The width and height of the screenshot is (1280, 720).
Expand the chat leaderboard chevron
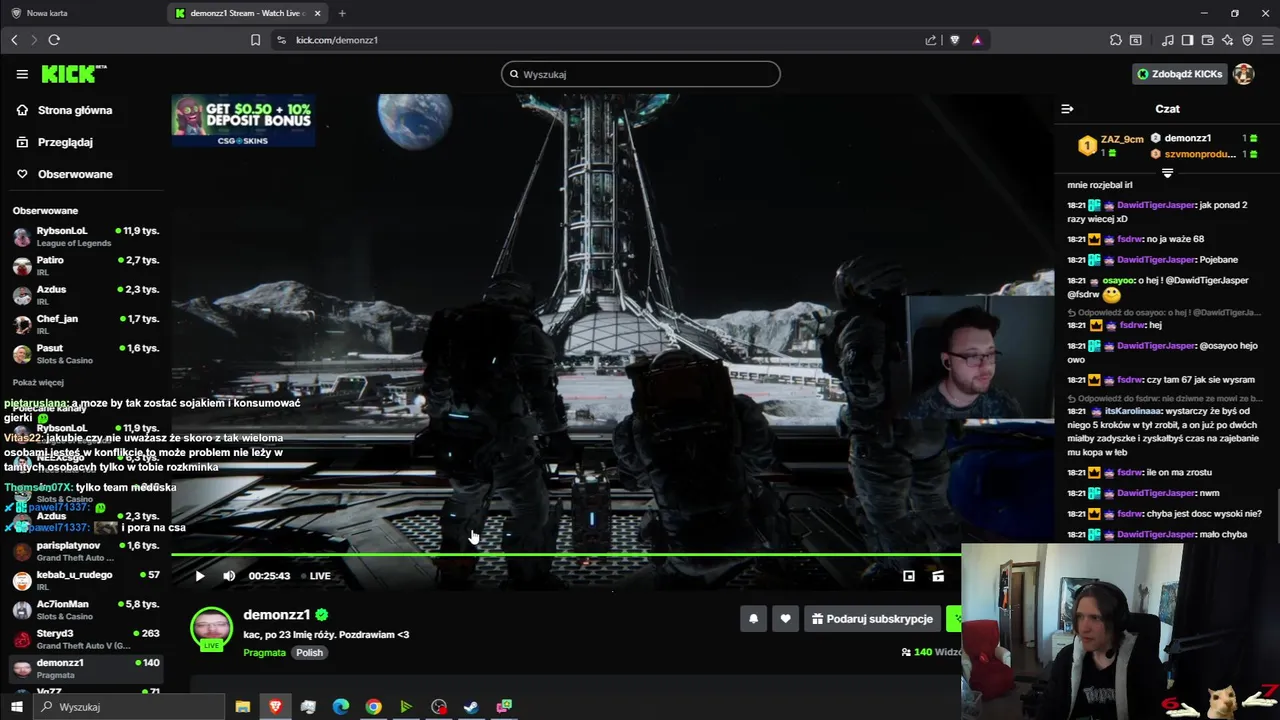coord(1167,173)
